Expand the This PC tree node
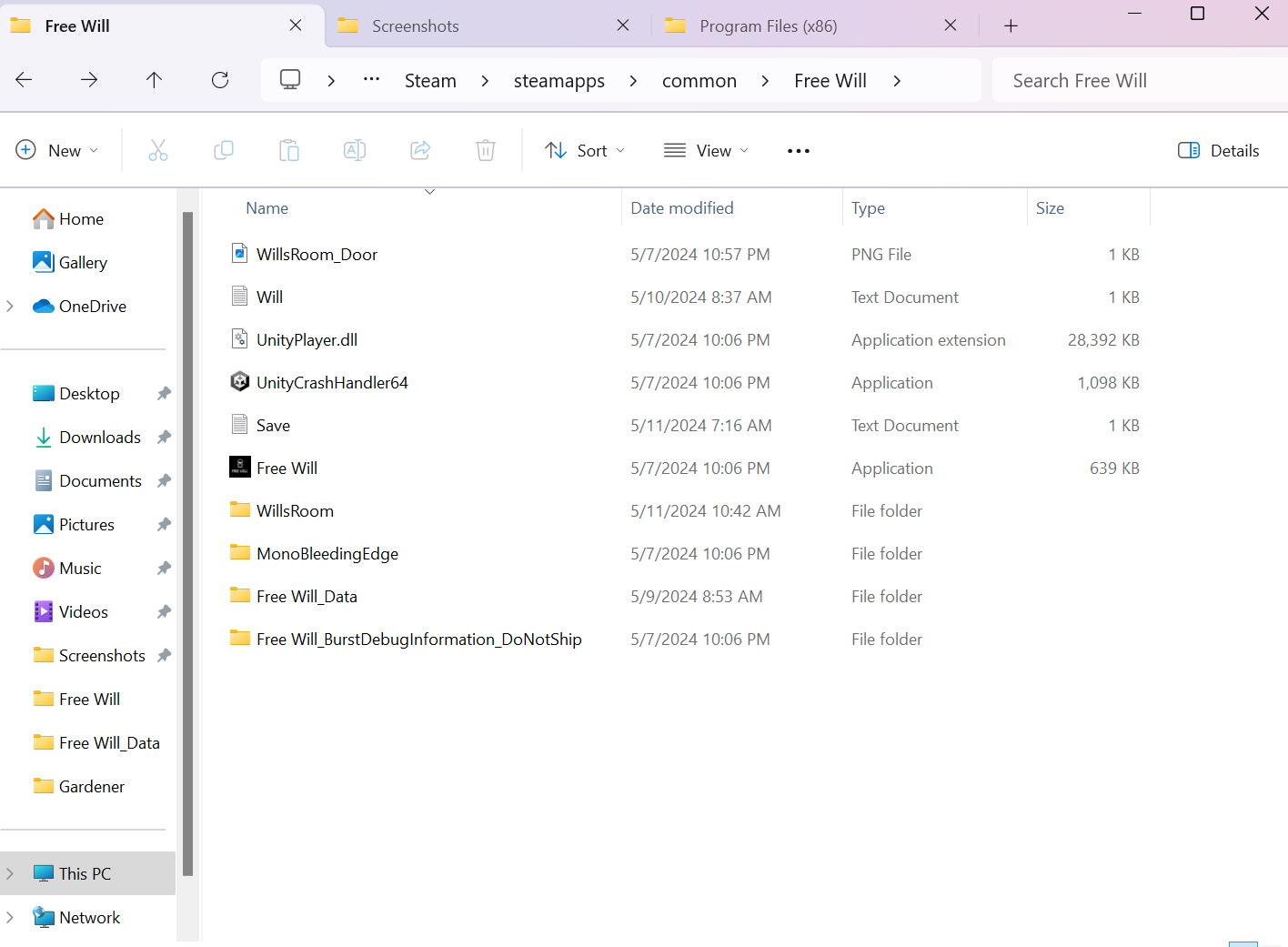This screenshot has height=947, width=1288. 10,873
